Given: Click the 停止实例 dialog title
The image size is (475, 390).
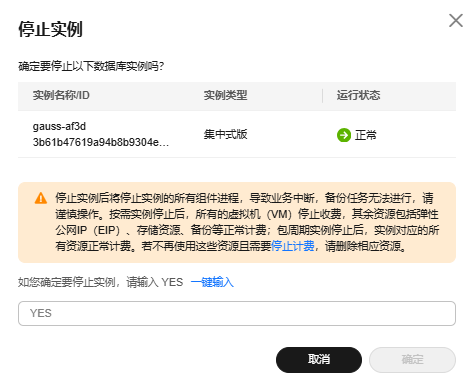Looking at the screenshot, I should click(50, 29).
